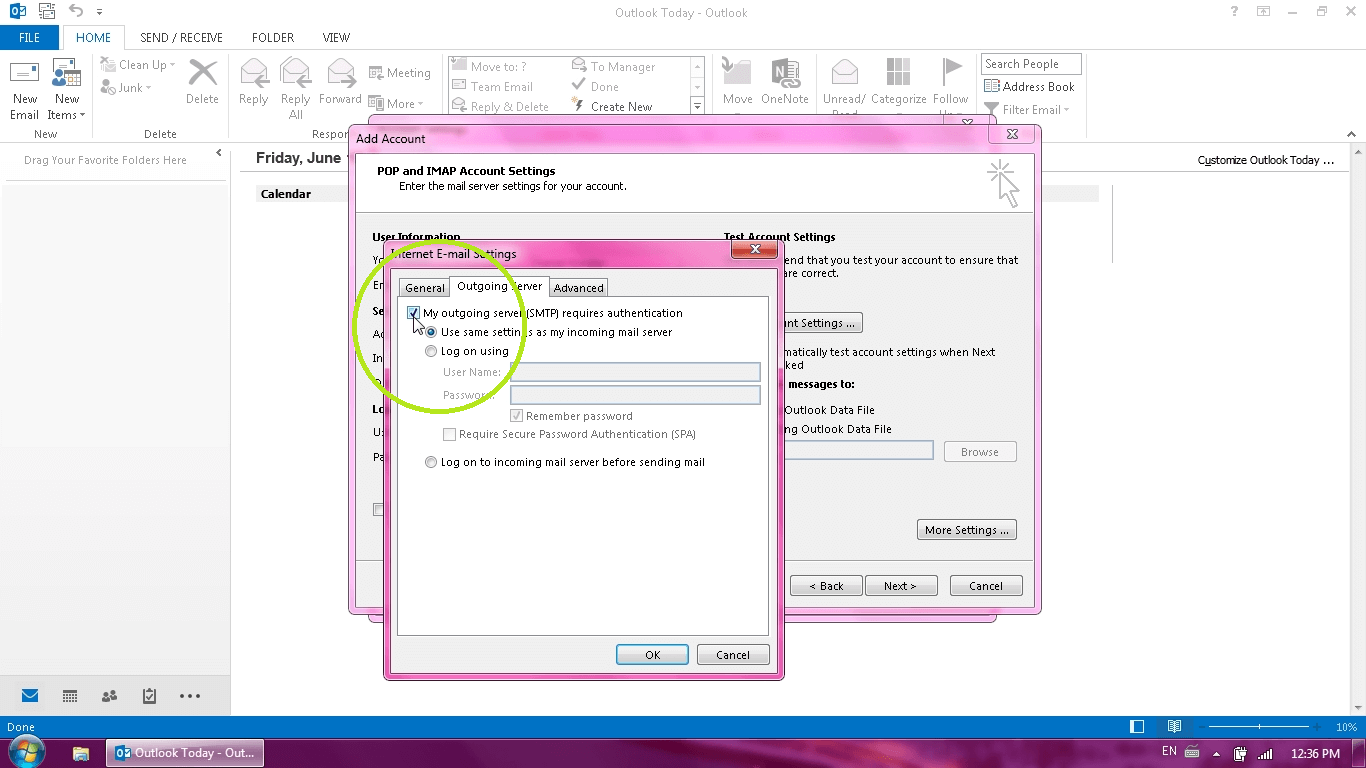Switch to Reading view in status bar
The image size is (1366, 768).
pyautogui.click(x=1175, y=727)
